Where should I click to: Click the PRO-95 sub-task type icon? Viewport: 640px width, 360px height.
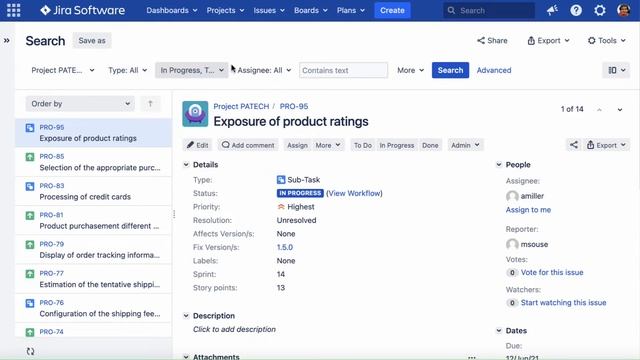[30, 128]
